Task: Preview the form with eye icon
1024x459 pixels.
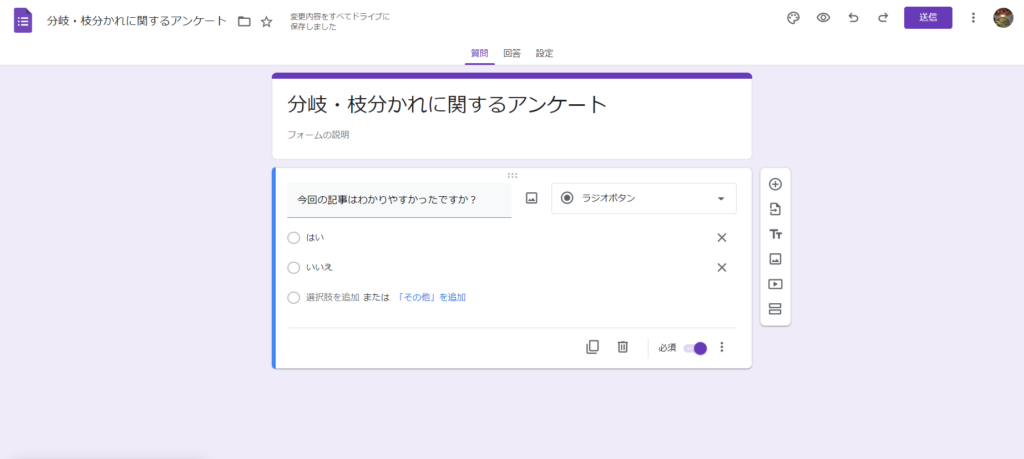Action: point(823,18)
